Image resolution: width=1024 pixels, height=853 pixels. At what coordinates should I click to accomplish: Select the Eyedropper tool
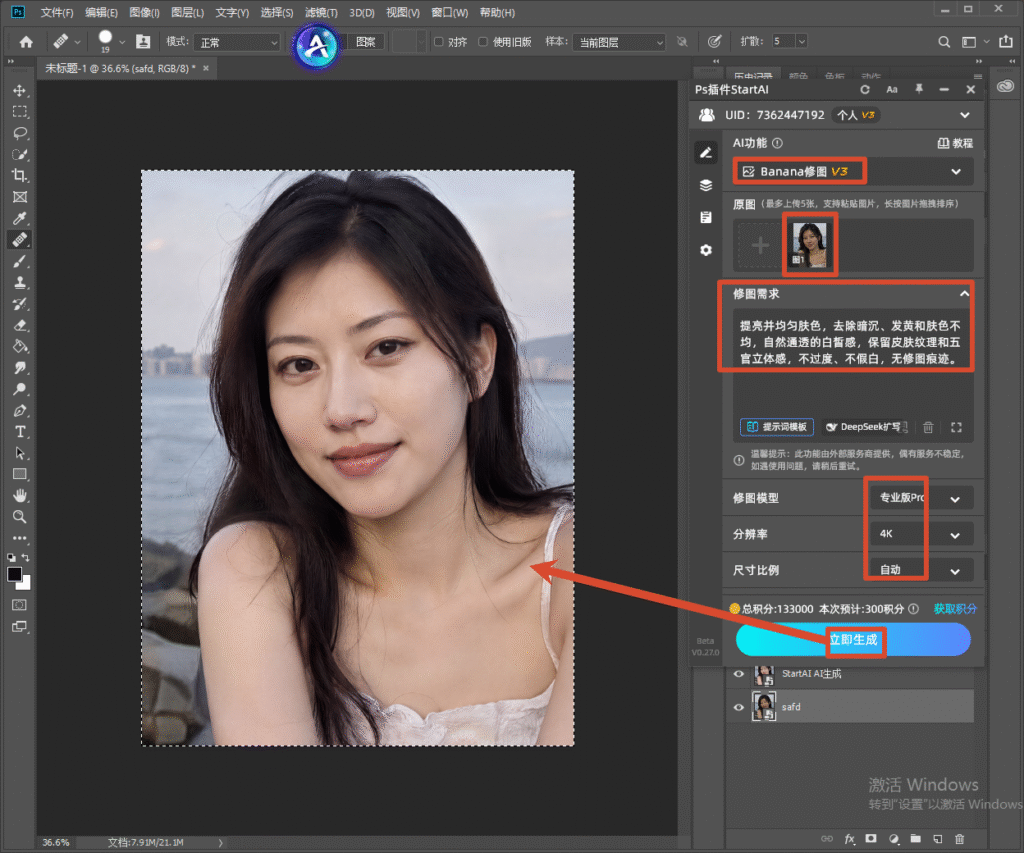click(20, 218)
